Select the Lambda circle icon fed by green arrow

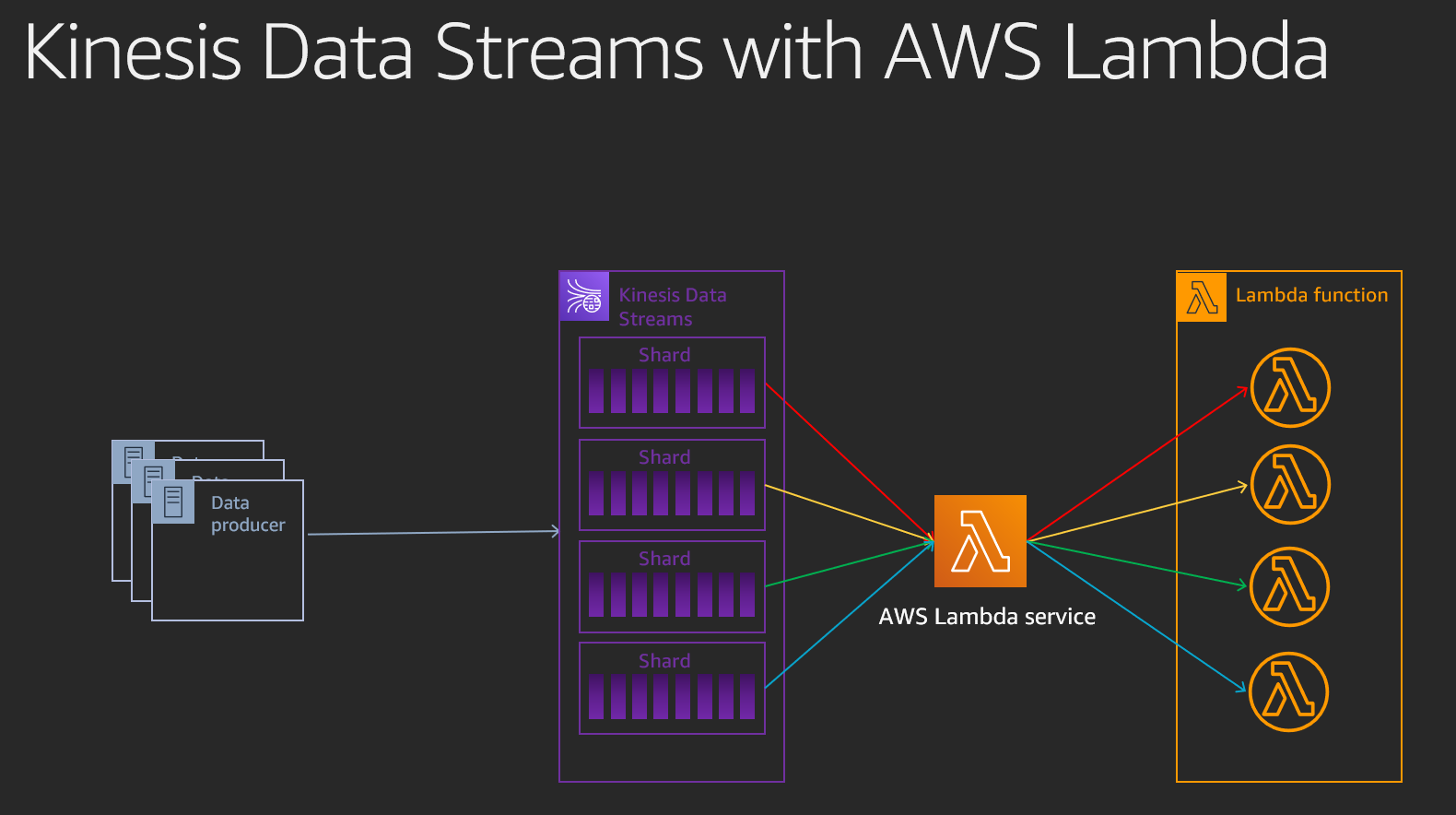1289,586
